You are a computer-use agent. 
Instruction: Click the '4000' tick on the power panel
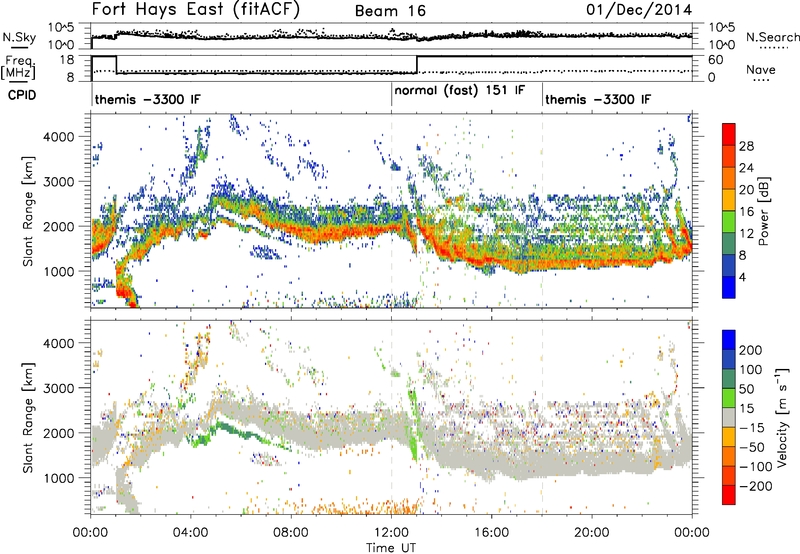click(x=58, y=137)
